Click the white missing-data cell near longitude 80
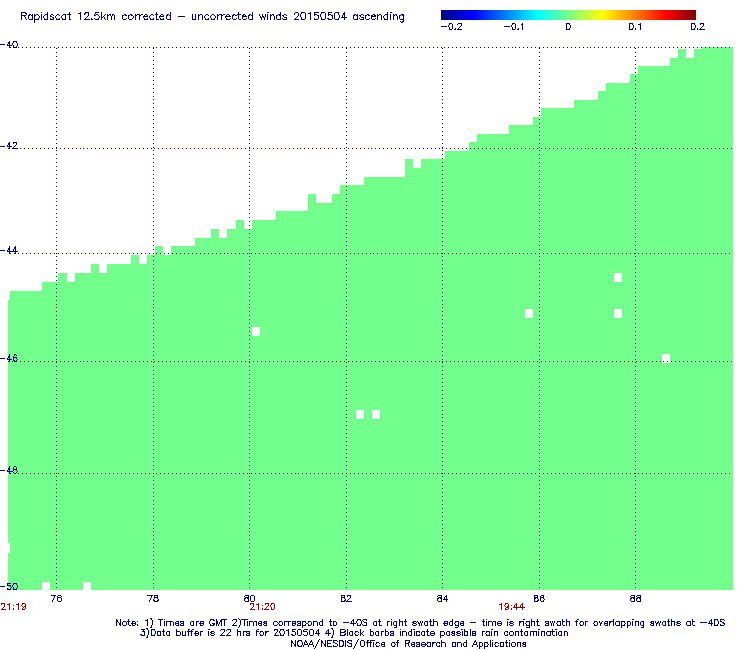This screenshot has height=650, width=740. (x=256, y=332)
